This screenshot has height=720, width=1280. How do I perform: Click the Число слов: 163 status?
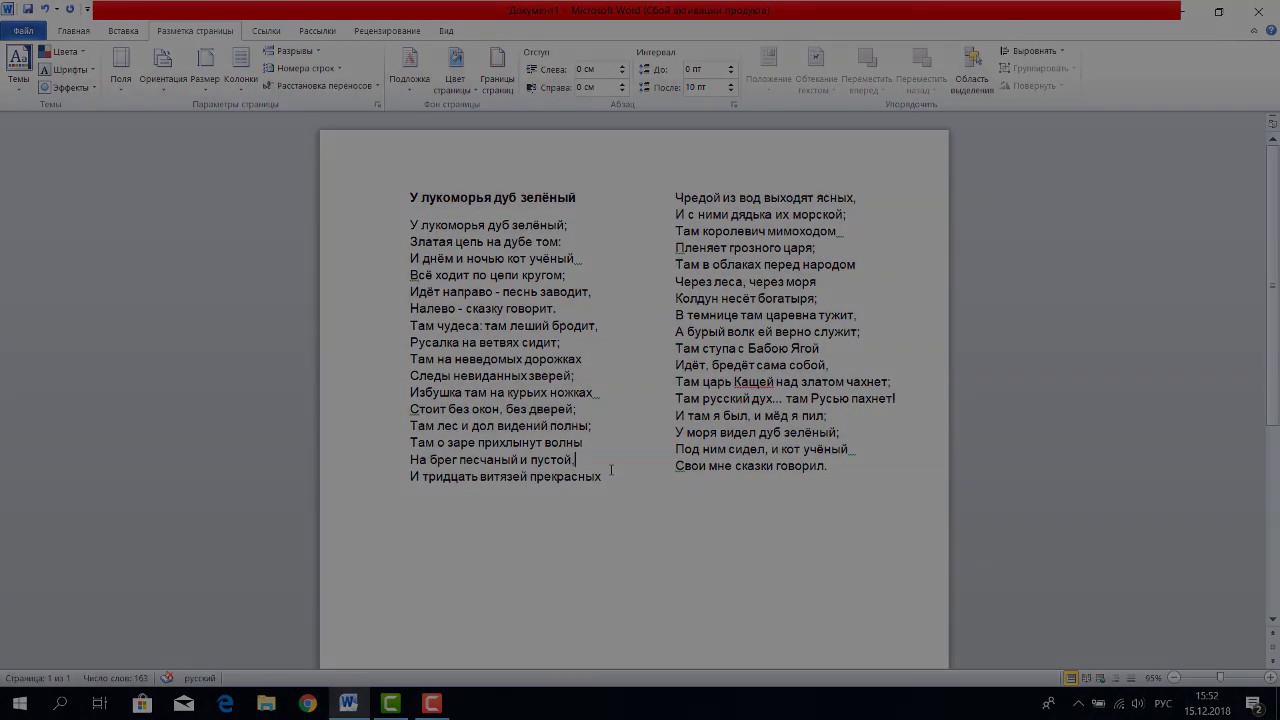click(116, 678)
